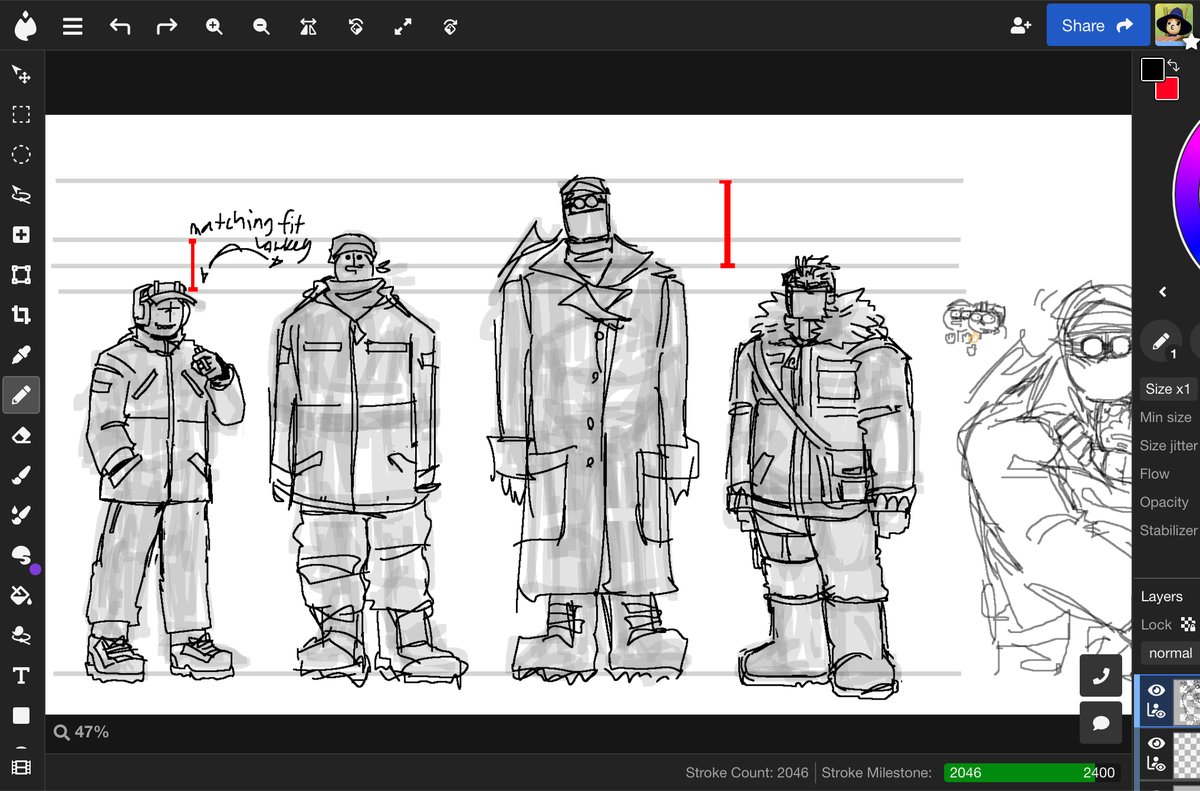Screen dimensions: 1200x791
Task: Start a voice call with phone button
Action: tap(1101, 677)
